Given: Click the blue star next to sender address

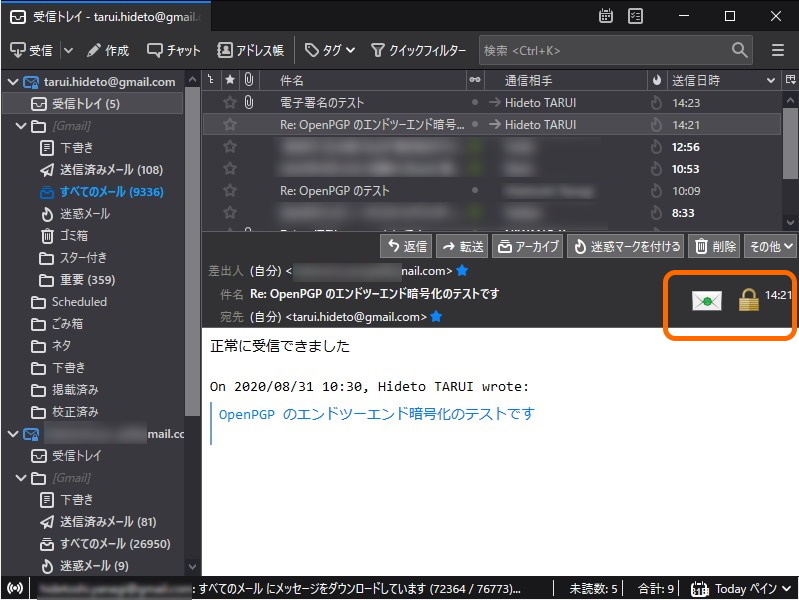Looking at the screenshot, I should [x=462, y=271].
